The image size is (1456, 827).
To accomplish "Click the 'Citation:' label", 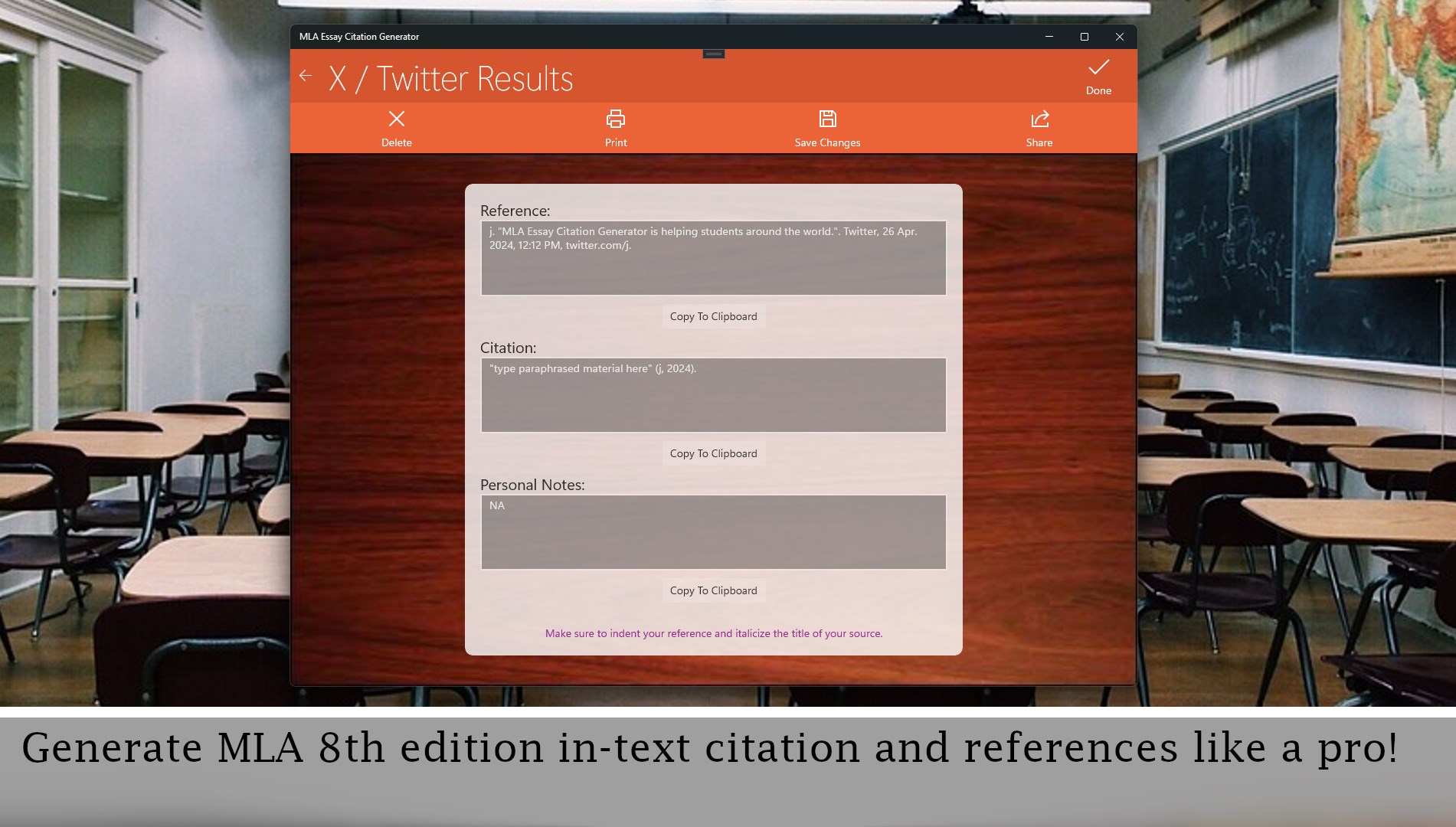I will [508, 348].
